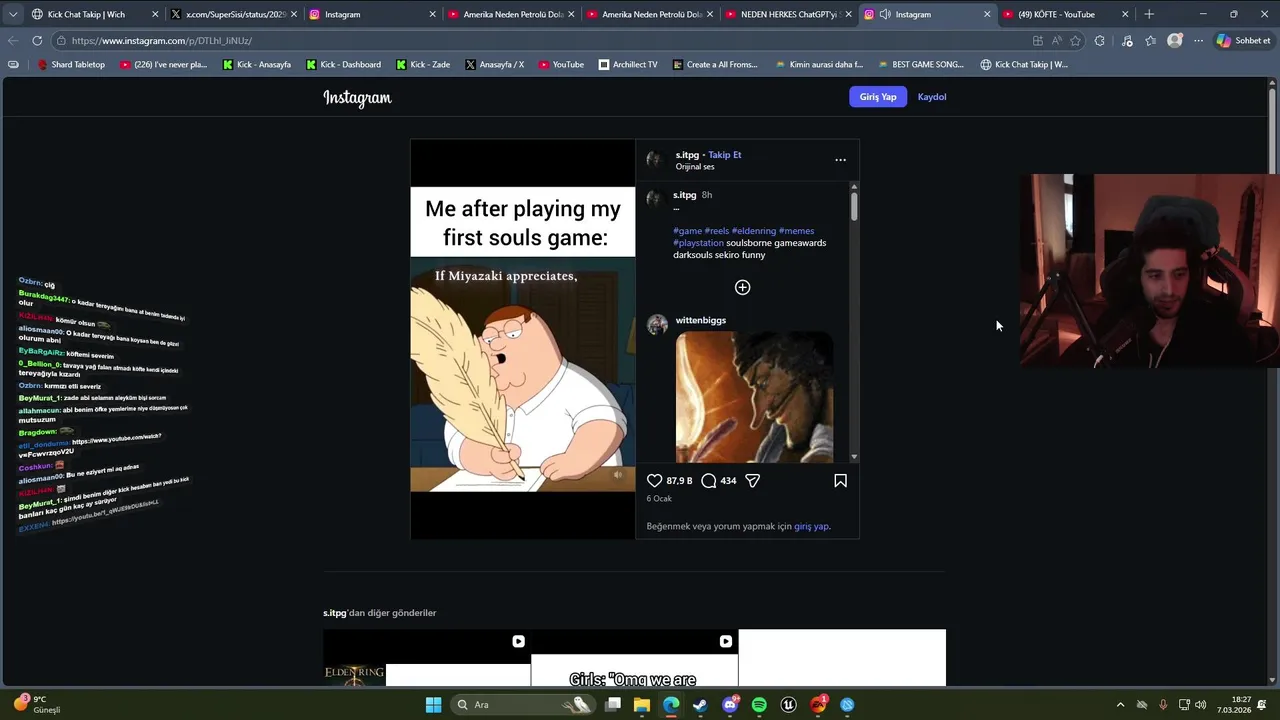Open the BEST GAME SONG bookmark
This screenshot has width=1280, height=720.
coord(920,64)
